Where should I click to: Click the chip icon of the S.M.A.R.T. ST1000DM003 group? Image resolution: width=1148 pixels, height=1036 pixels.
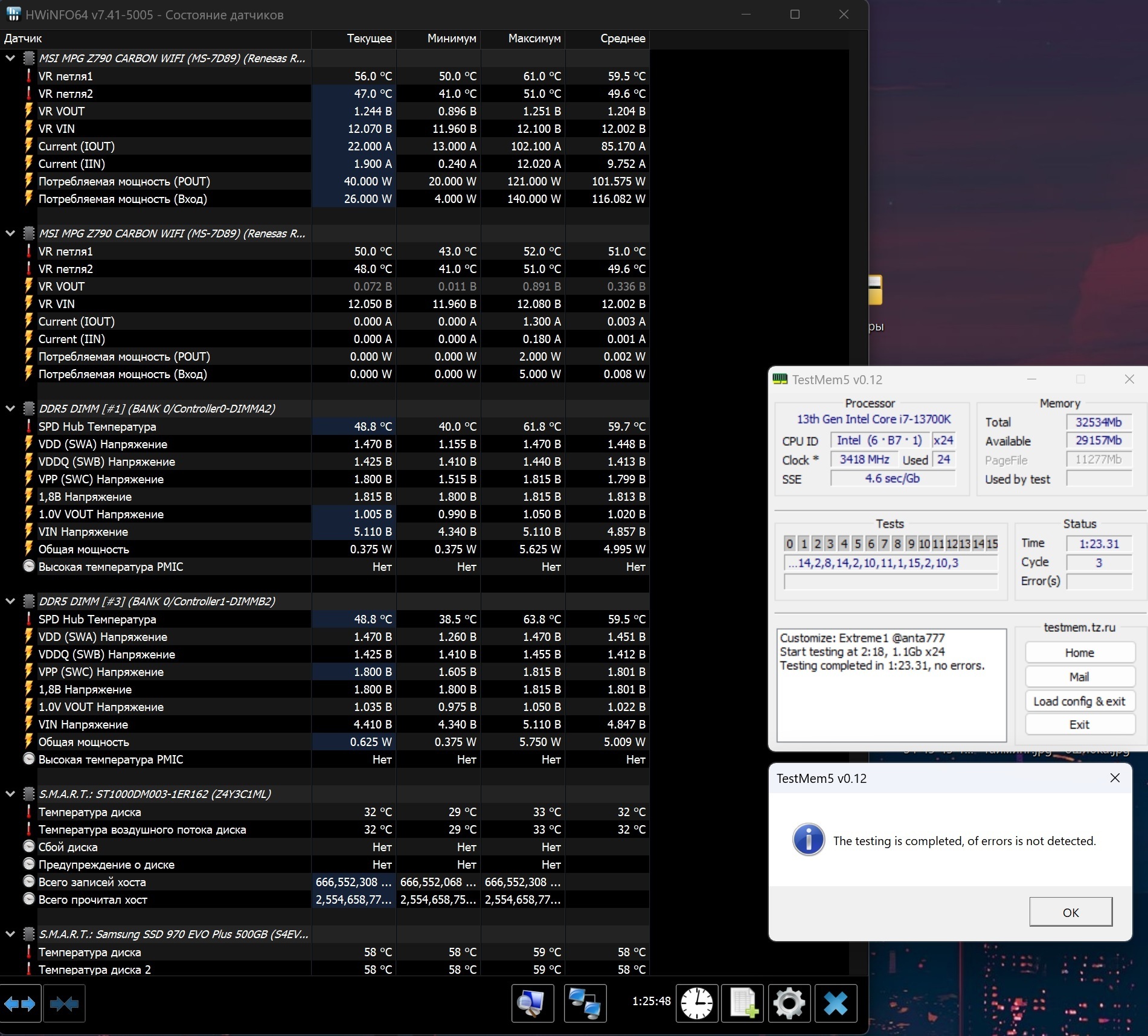[28, 794]
